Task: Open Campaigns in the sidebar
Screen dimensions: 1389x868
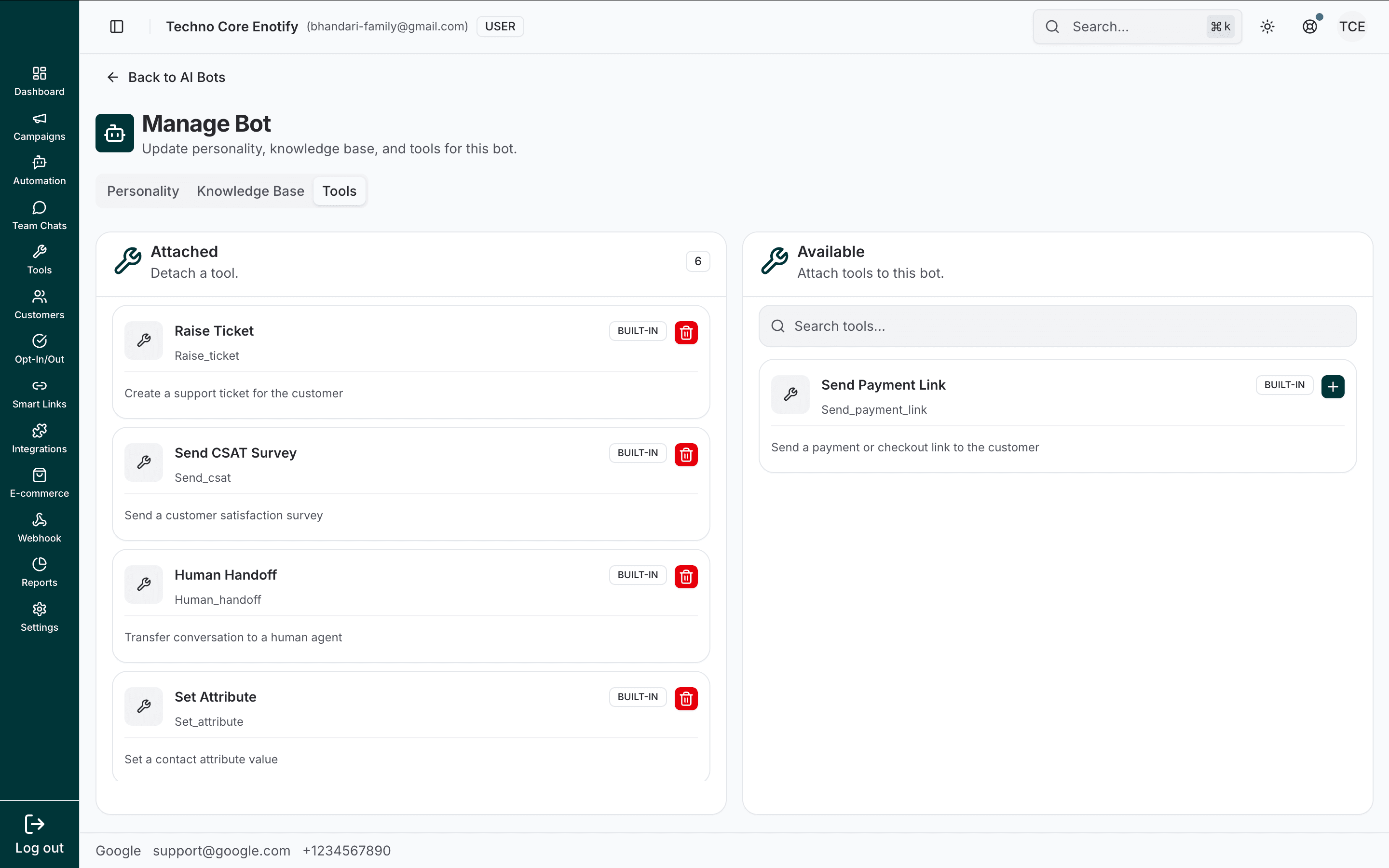Action: click(x=39, y=126)
